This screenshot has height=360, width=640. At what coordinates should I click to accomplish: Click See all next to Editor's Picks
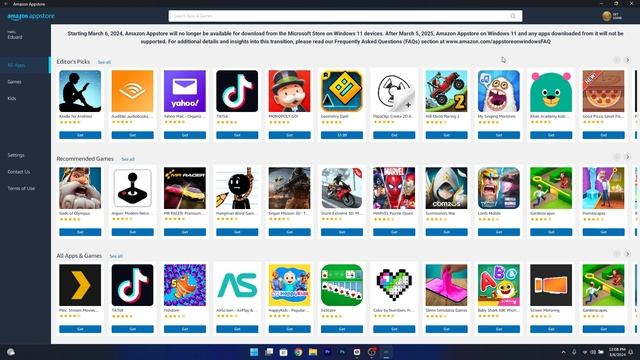(104, 62)
